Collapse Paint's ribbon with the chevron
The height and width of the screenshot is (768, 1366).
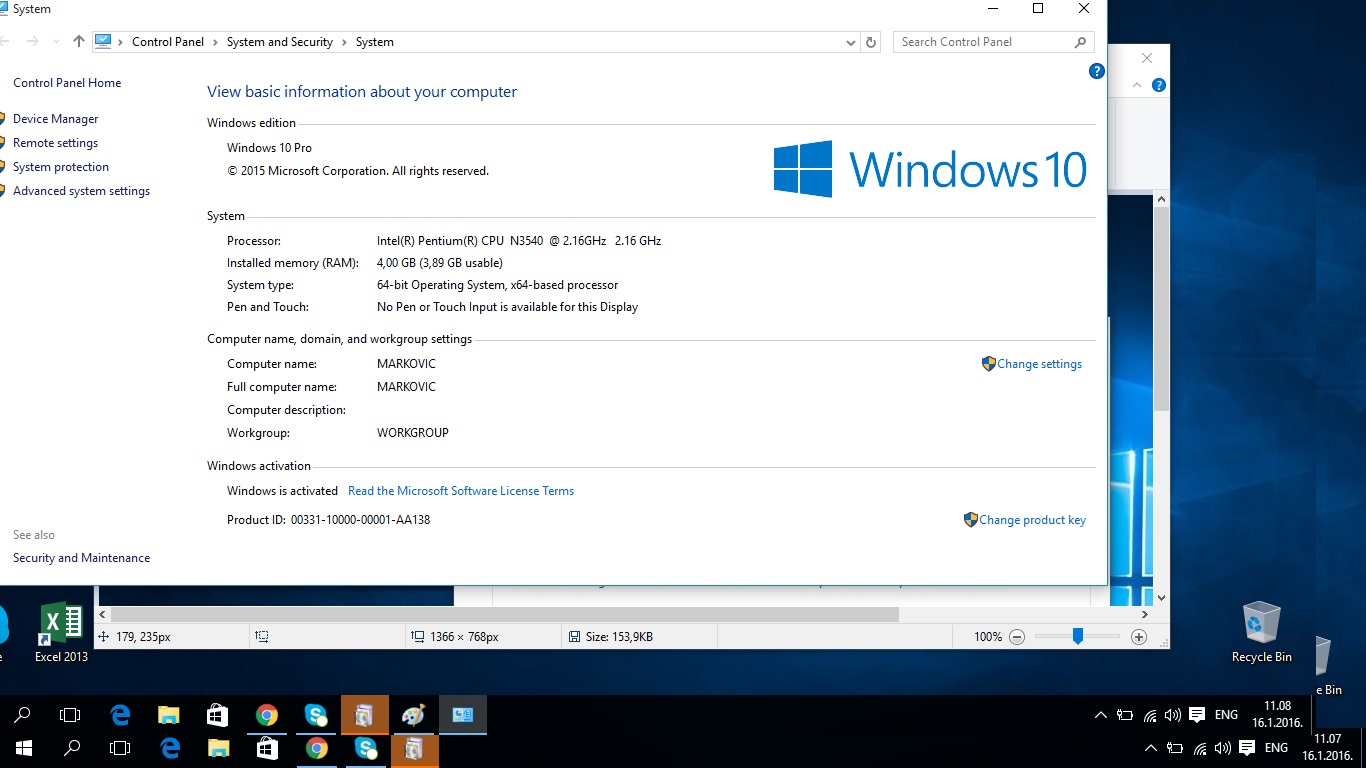1137,86
